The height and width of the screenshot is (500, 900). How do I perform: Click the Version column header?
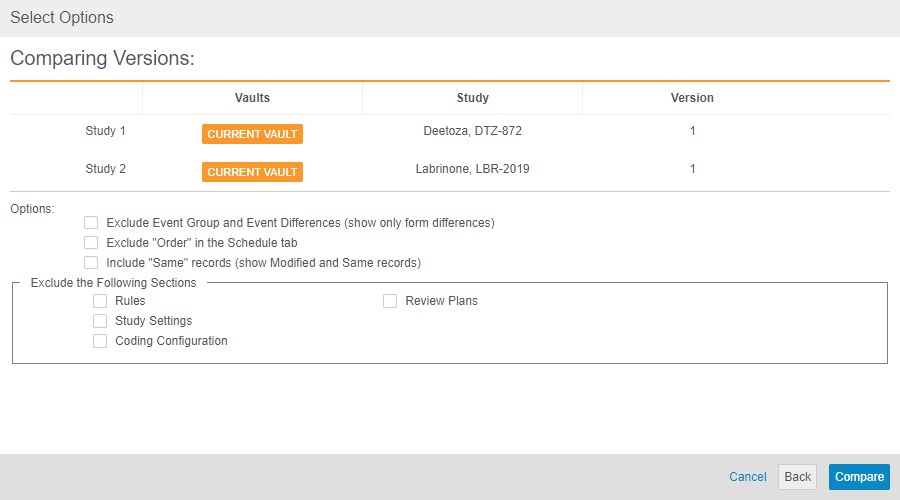click(x=692, y=98)
